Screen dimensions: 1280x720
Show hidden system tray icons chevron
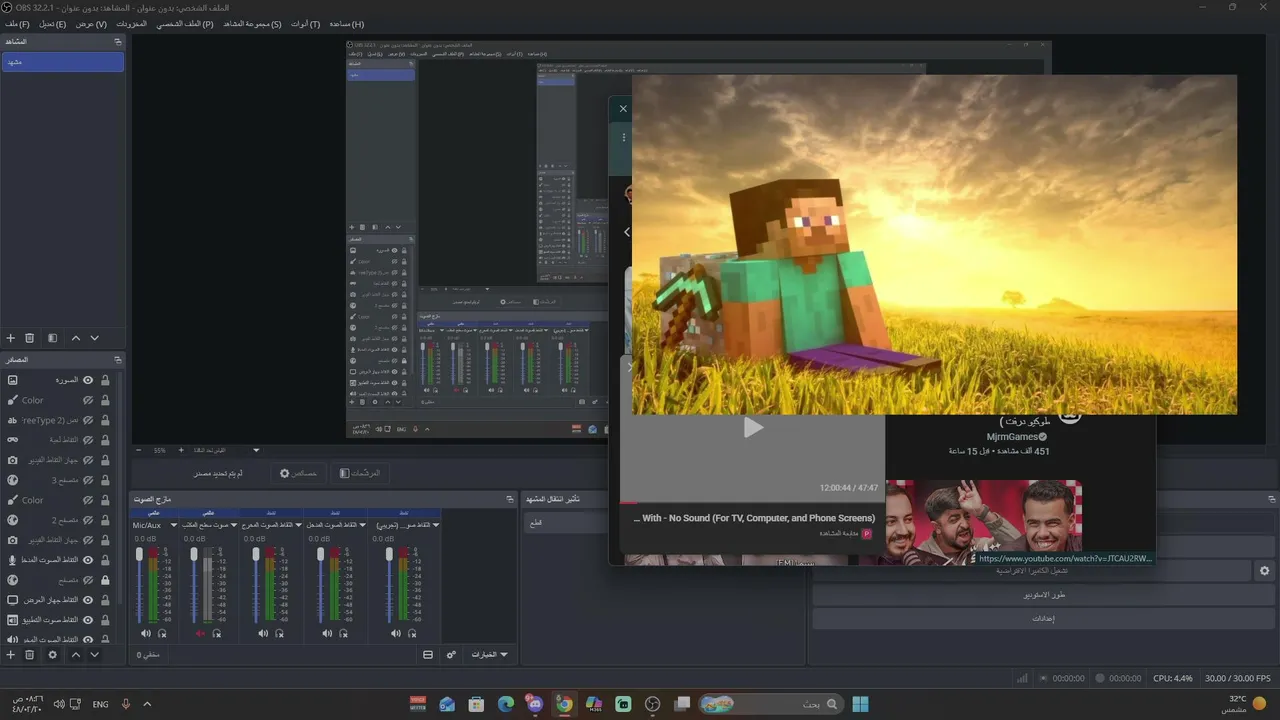[147, 704]
